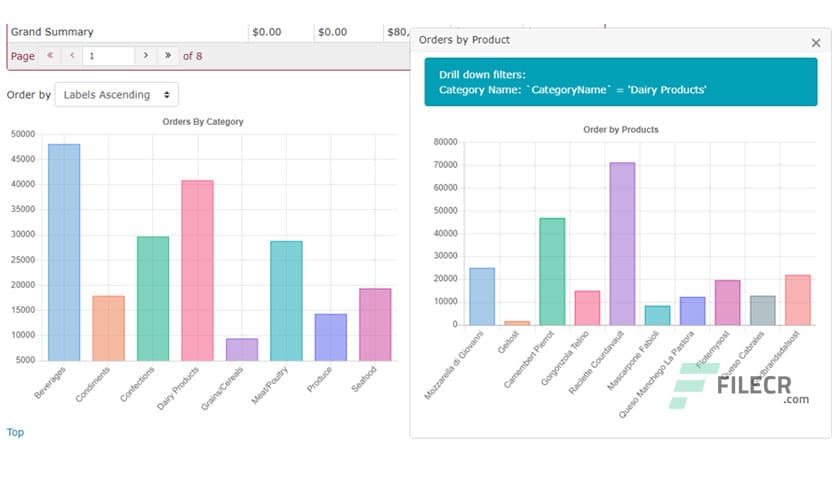Click the Raclette Courdavault bar
This screenshot has width=836, height=484.
(622, 243)
